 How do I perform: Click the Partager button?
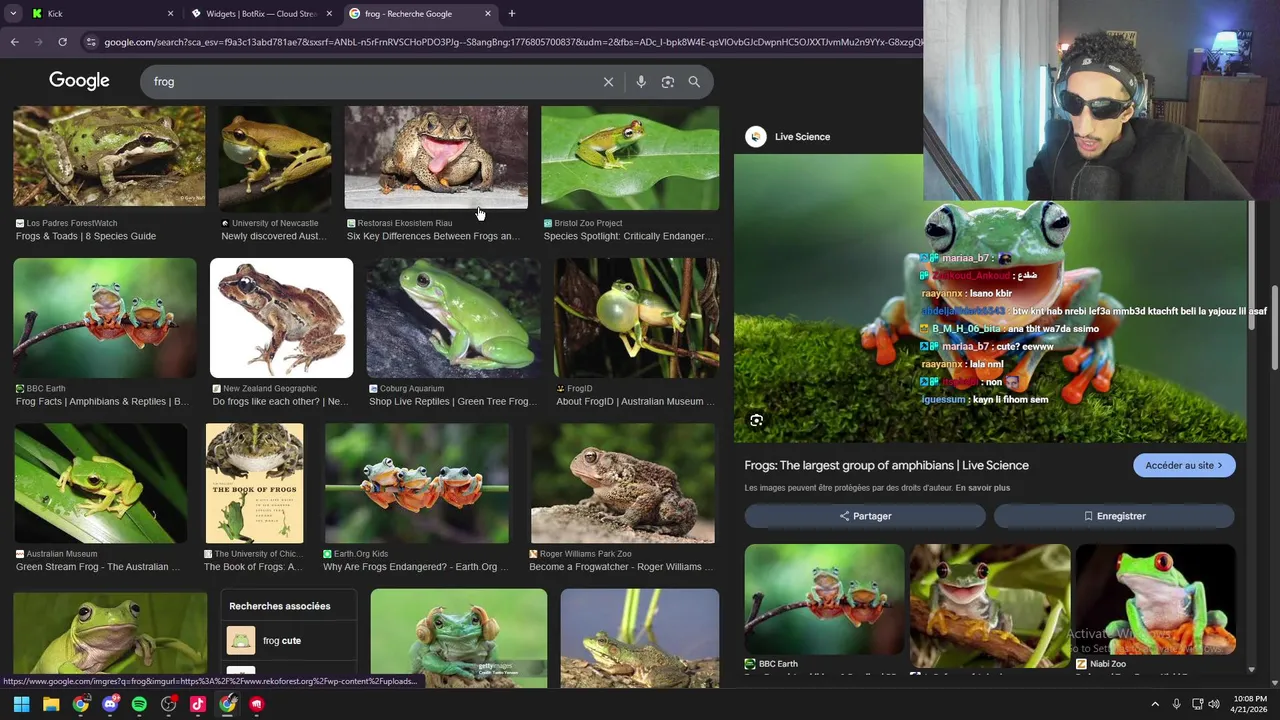click(x=865, y=516)
